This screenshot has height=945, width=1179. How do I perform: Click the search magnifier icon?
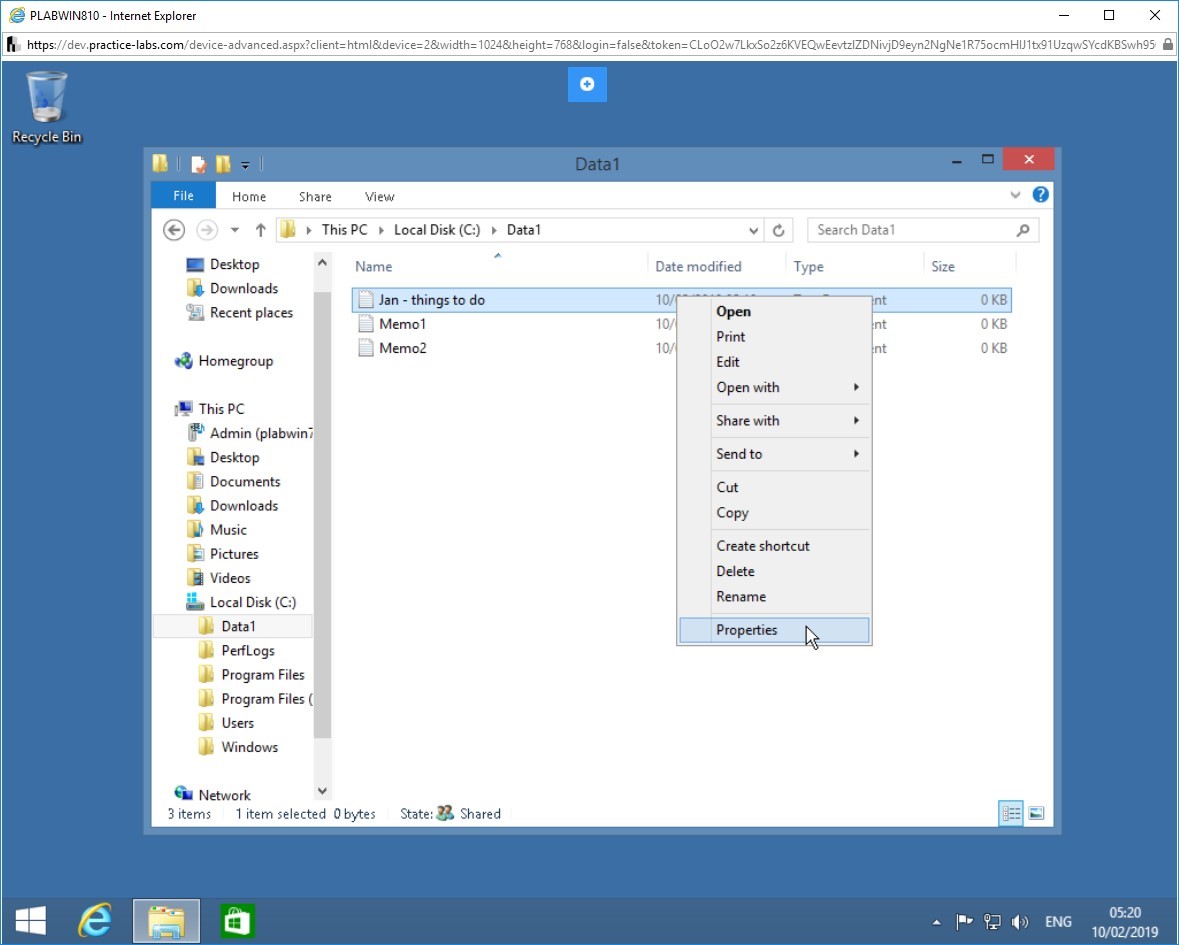click(x=1023, y=230)
